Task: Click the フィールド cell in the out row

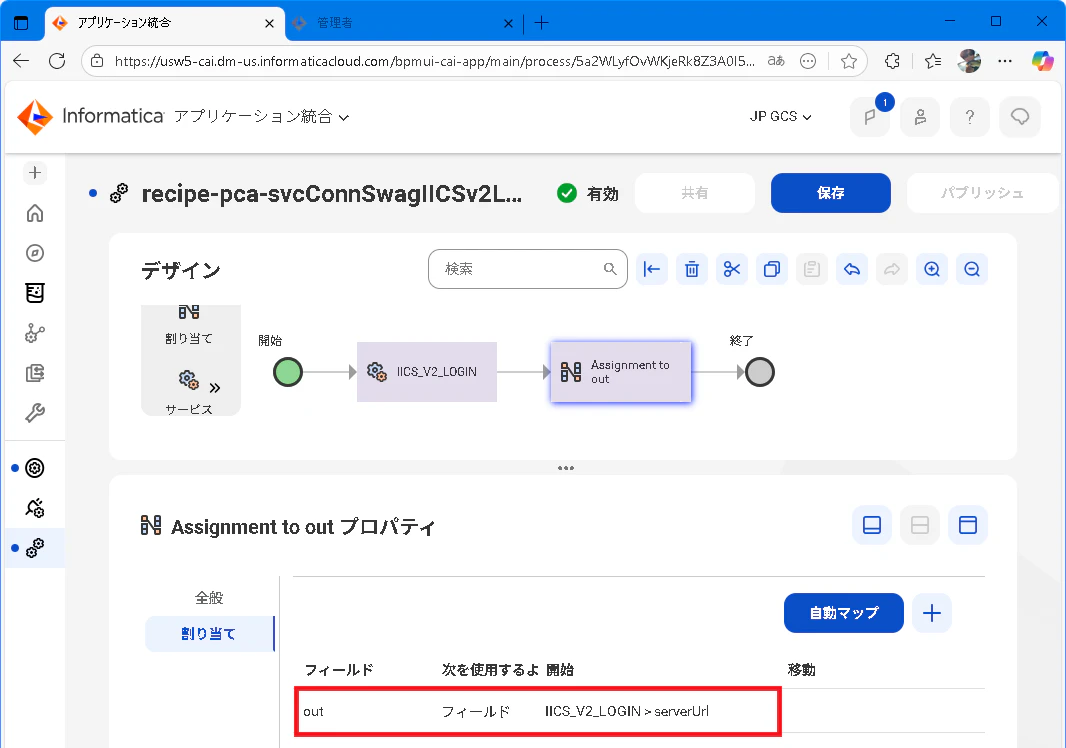Action: point(476,711)
